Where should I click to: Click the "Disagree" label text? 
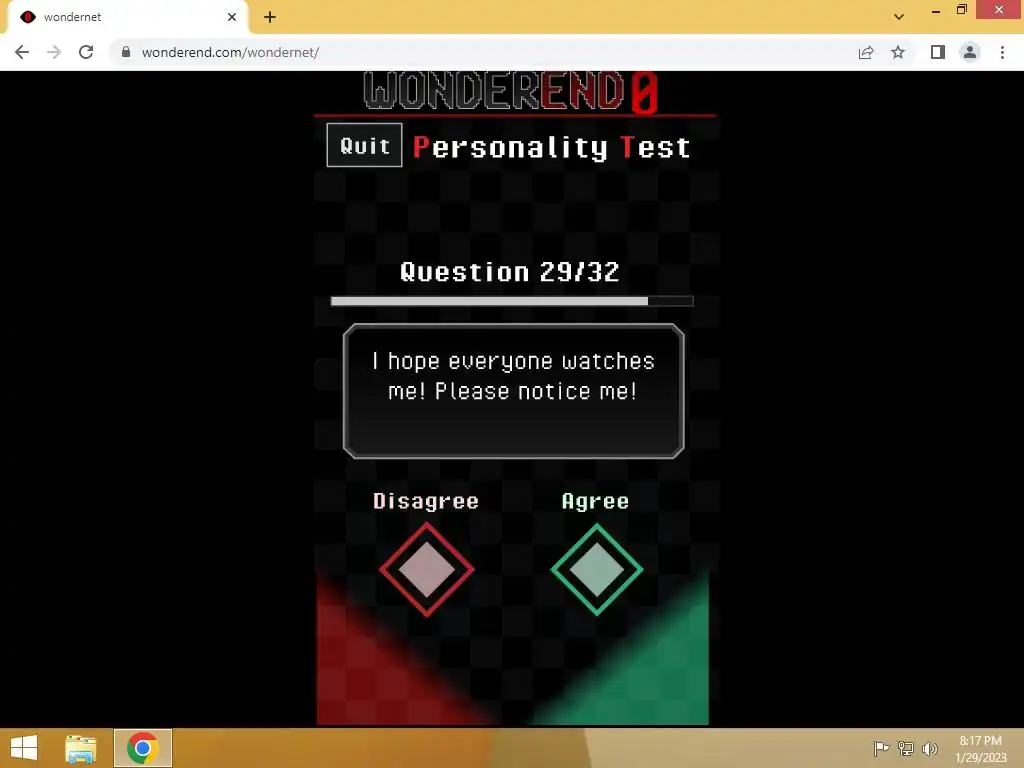click(x=426, y=501)
